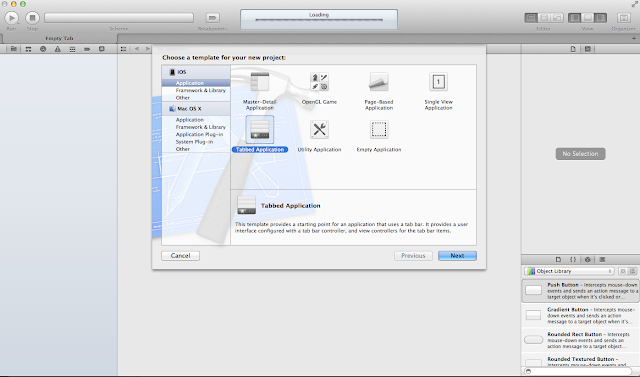Click the Run play button in toolbar
640x377 pixels.
pos(11,18)
